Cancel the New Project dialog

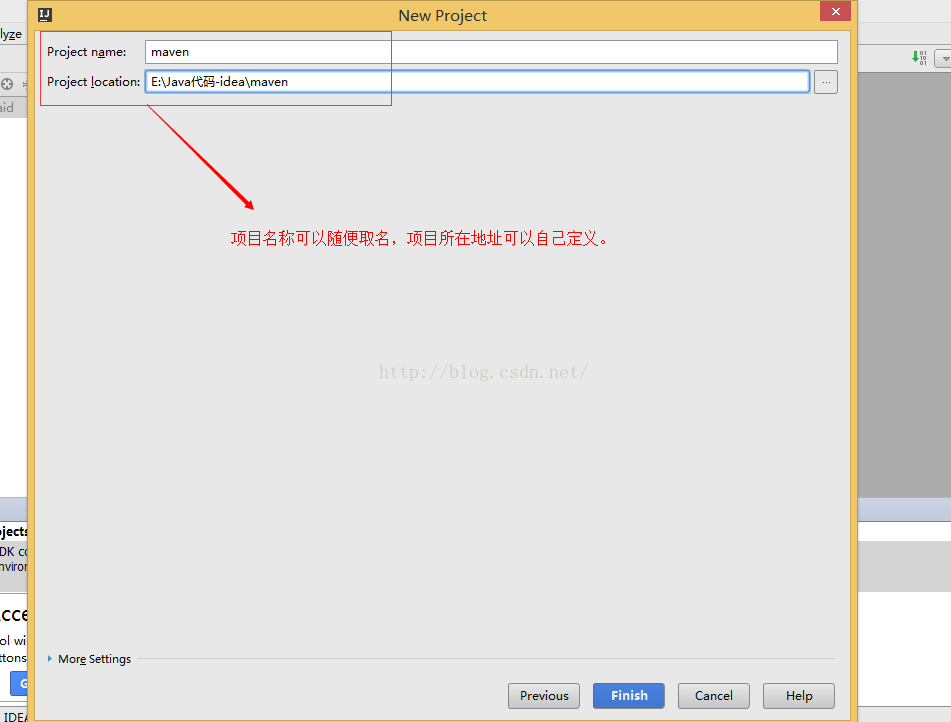click(713, 696)
